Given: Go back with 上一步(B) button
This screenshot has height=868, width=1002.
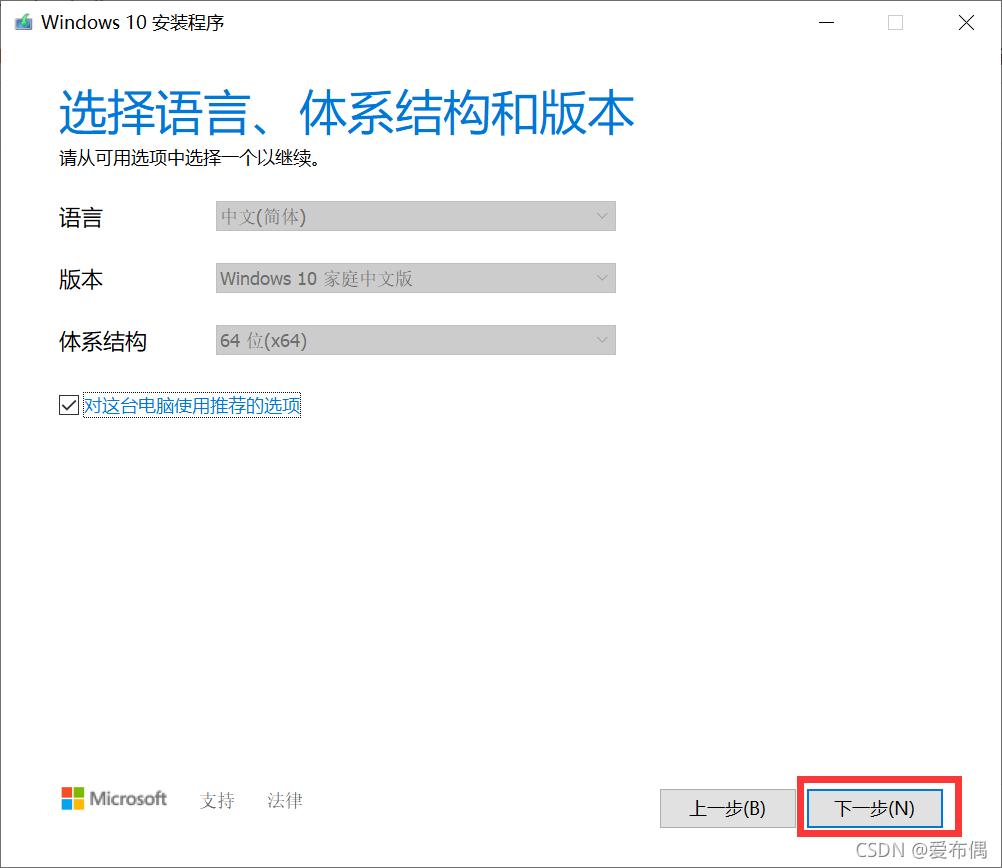Looking at the screenshot, I should pyautogui.click(x=727, y=809).
